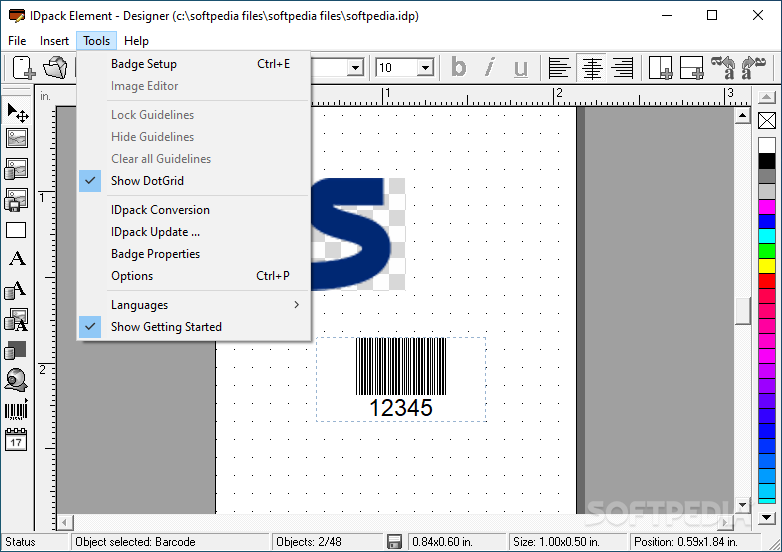Image resolution: width=782 pixels, height=552 pixels.
Task: Click the canvas horizontal scroll left arrow
Action: click(65, 523)
